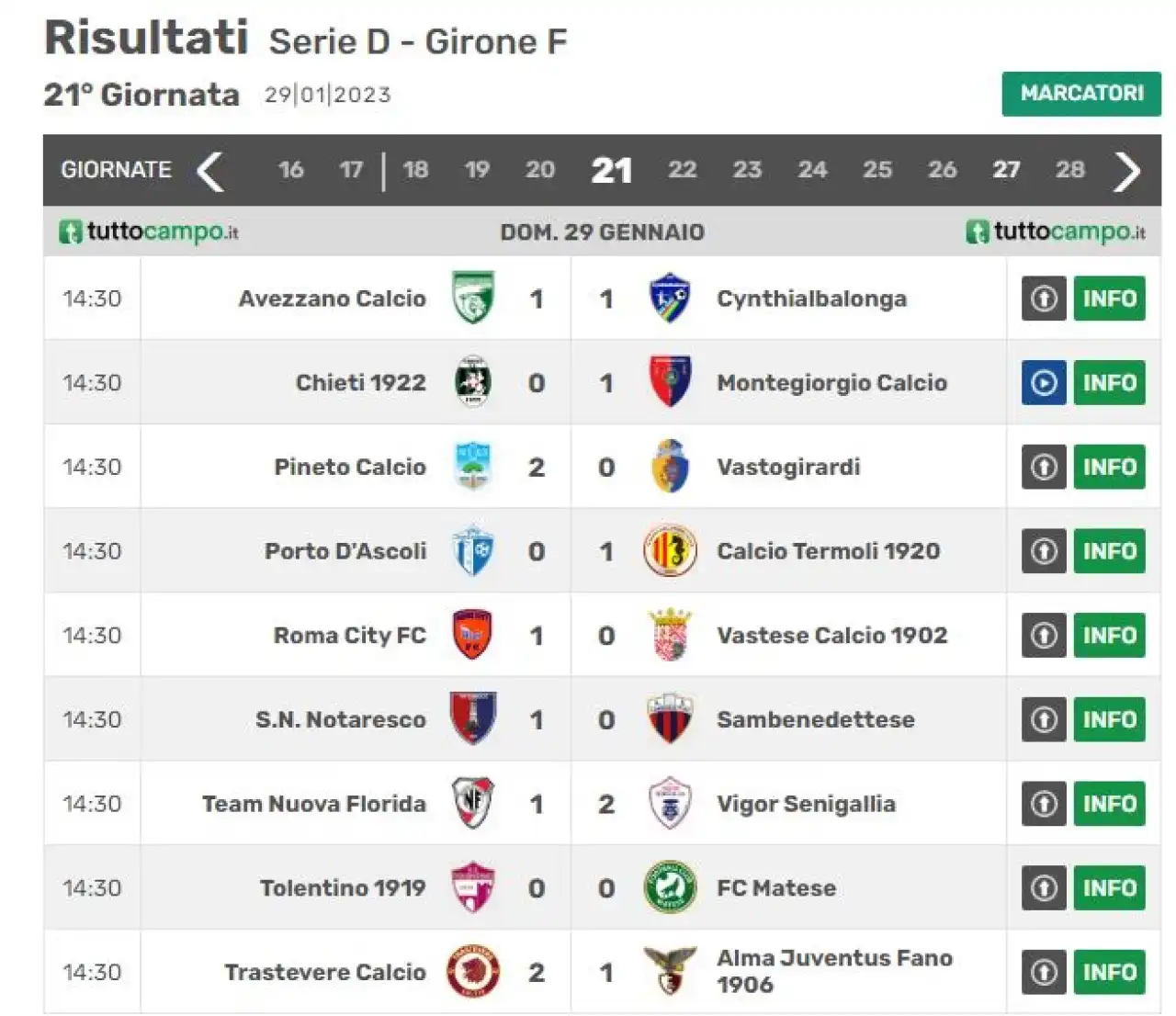Screen dimensions: 1176x1016
Task: Open INFO for Pineto Calcio match
Action: (1110, 467)
